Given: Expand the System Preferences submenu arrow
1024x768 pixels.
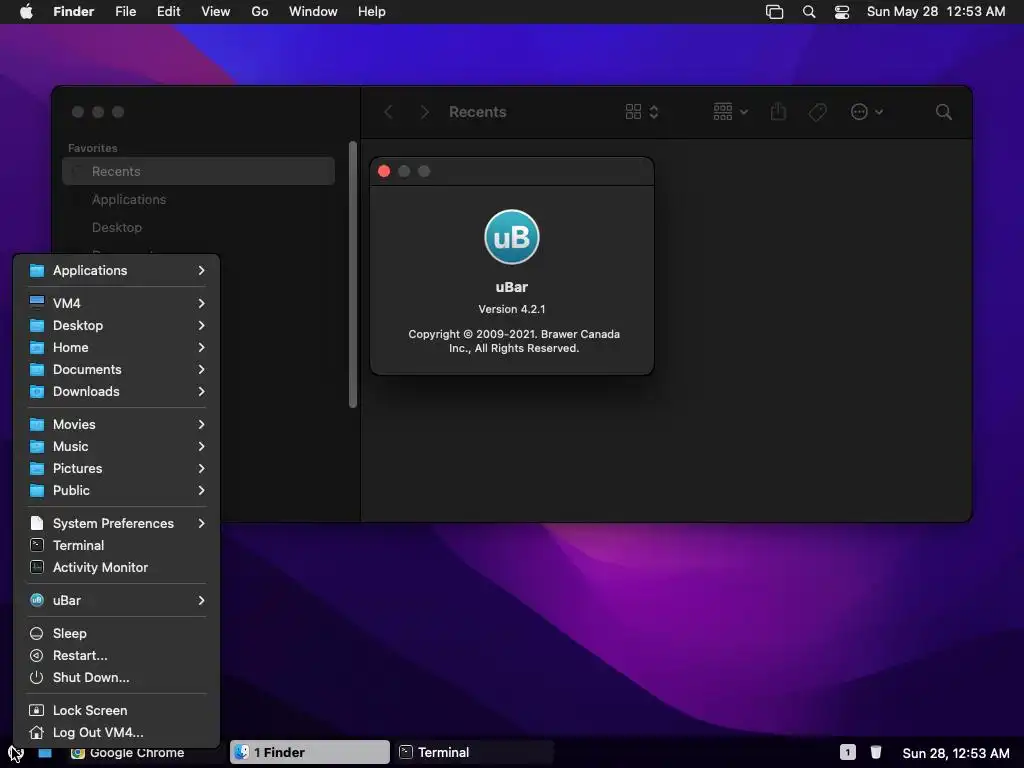Looking at the screenshot, I should point(201,523).
